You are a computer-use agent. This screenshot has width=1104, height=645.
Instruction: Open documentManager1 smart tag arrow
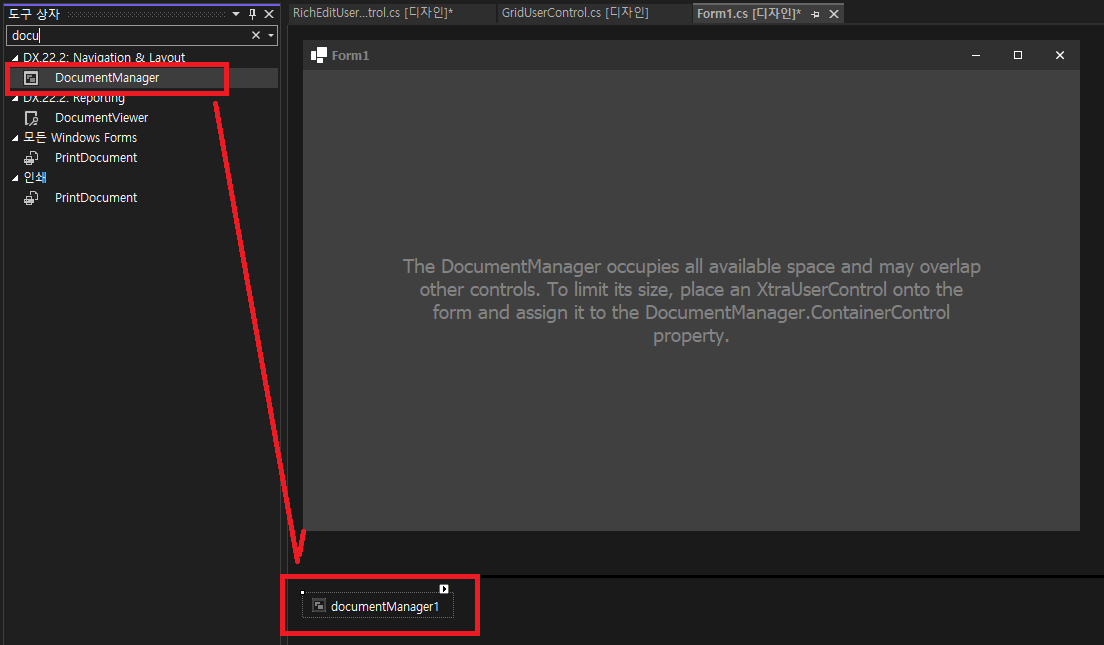tap(444, 589)
